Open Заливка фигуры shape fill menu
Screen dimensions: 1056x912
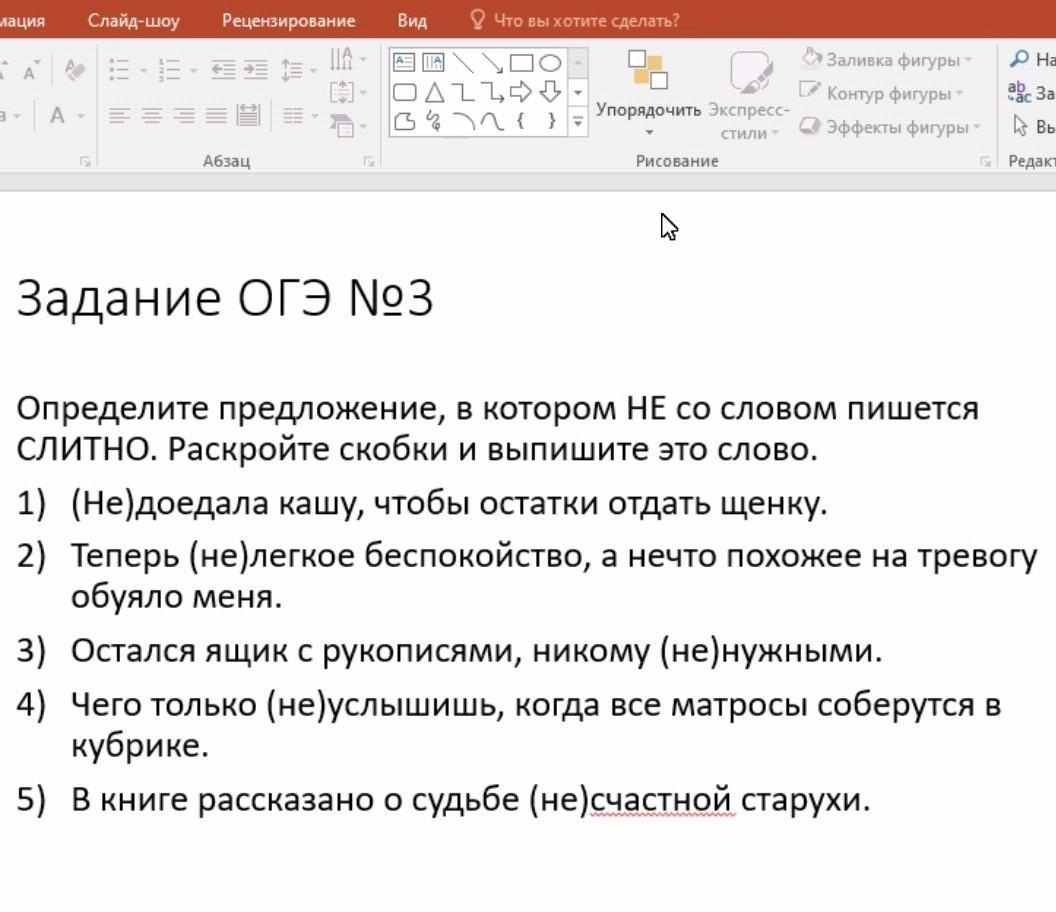(x=887, y=59)
